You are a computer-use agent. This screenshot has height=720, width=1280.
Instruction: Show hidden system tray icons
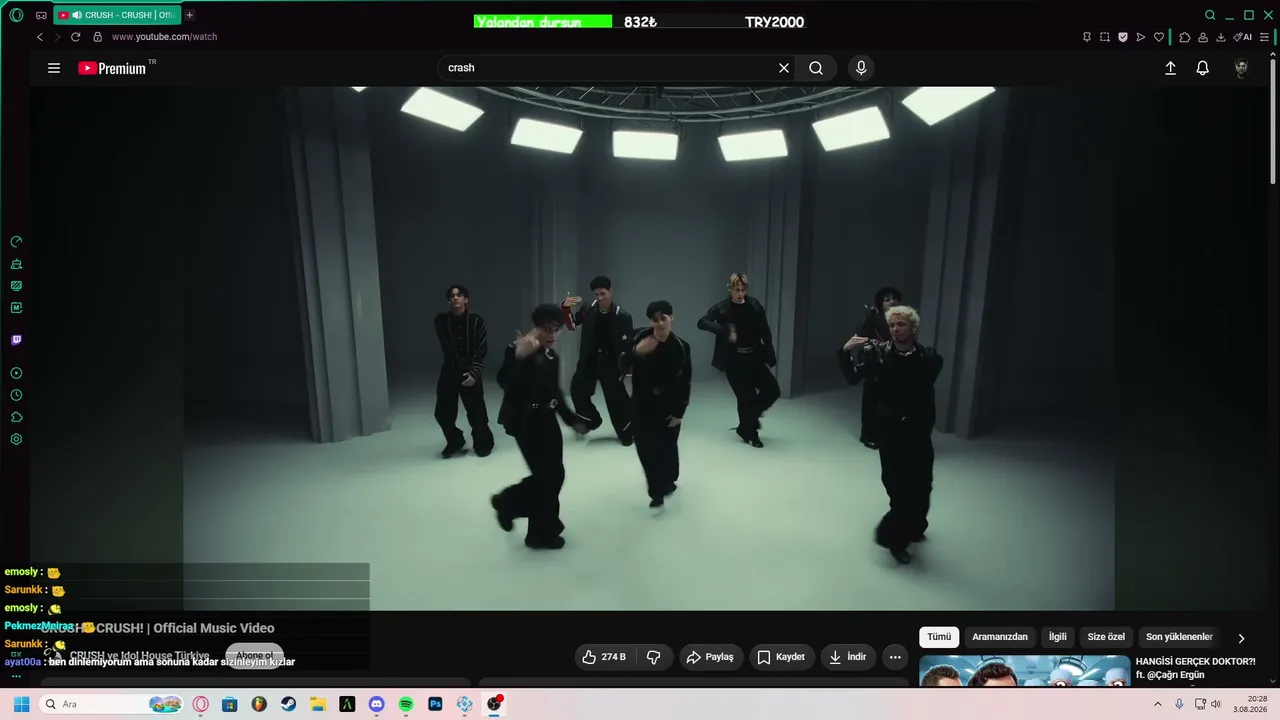[x=1158, y=704]
